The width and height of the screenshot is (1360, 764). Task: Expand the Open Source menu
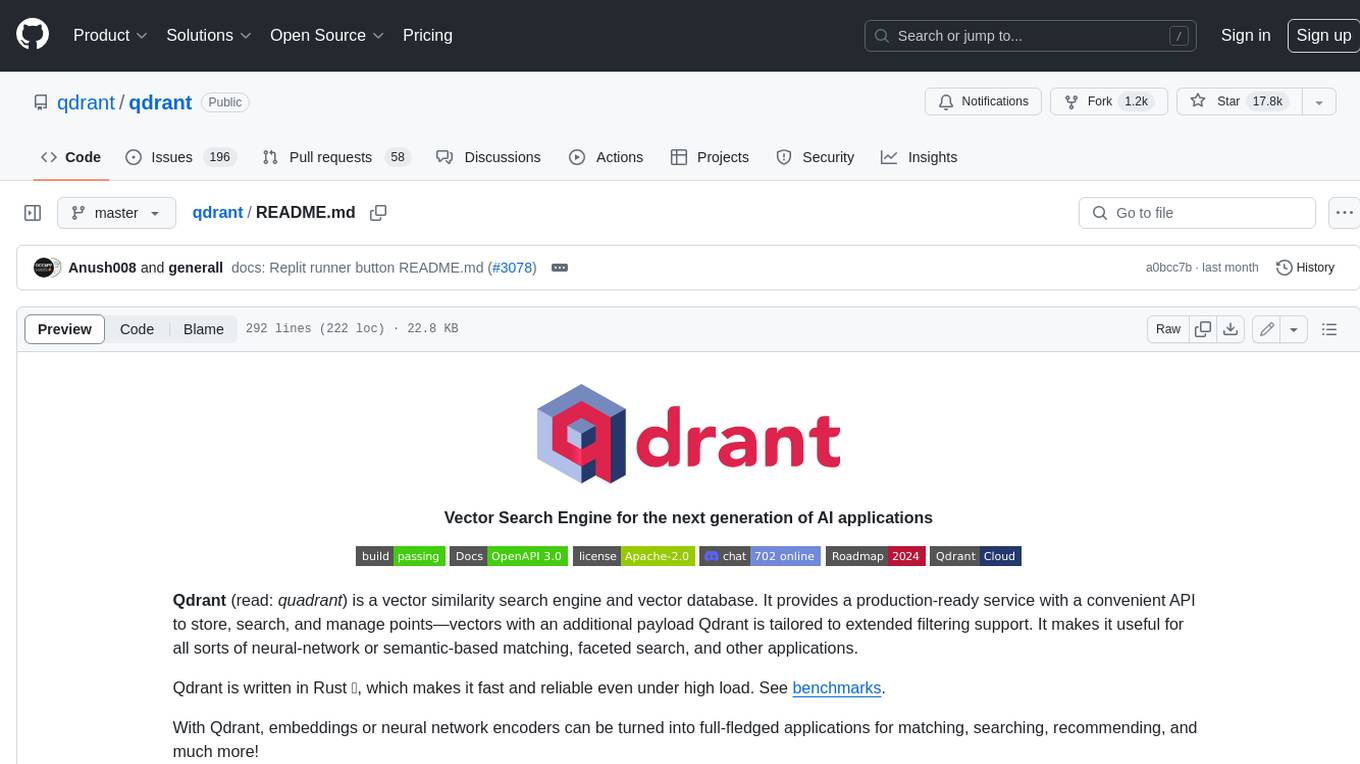click(327, 35)
